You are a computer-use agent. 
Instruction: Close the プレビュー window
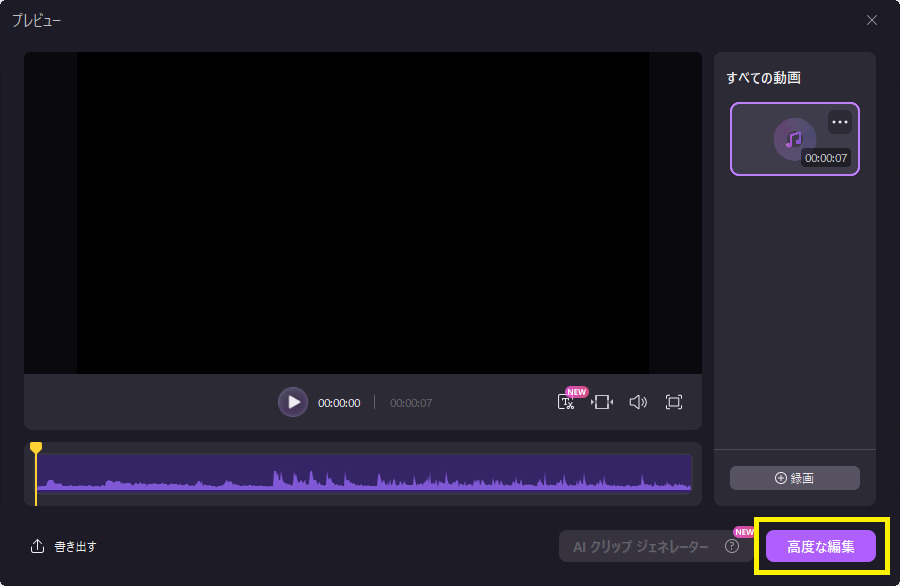coord(871,20)
